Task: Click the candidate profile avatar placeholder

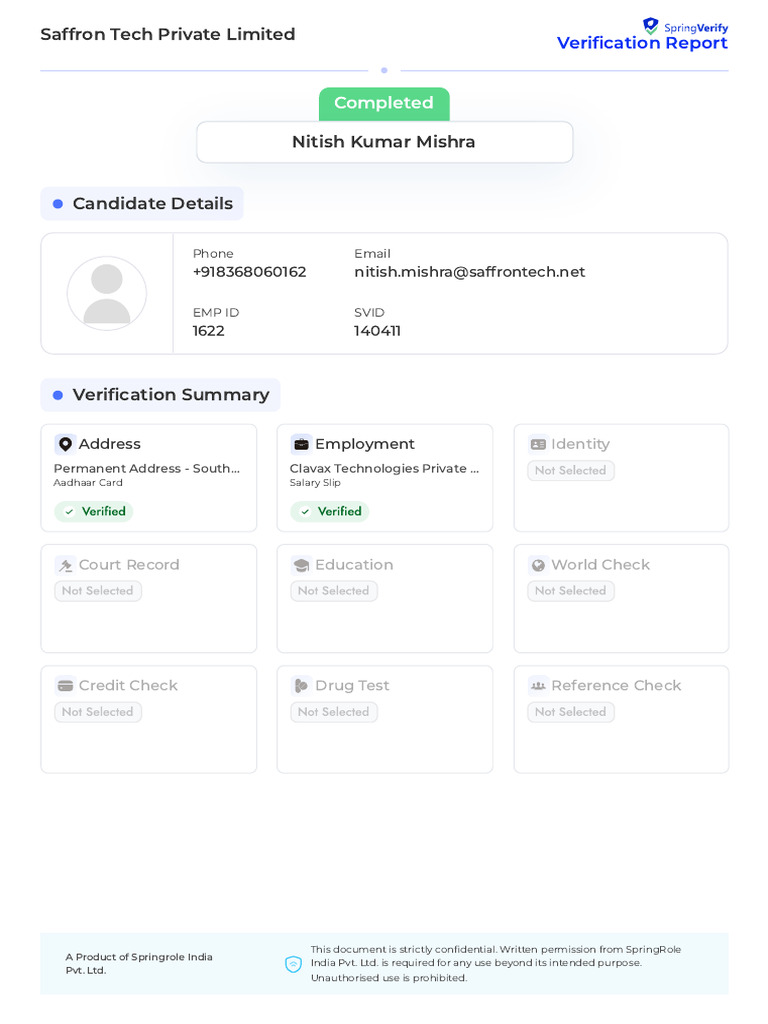Action: (x=107, y=293)
